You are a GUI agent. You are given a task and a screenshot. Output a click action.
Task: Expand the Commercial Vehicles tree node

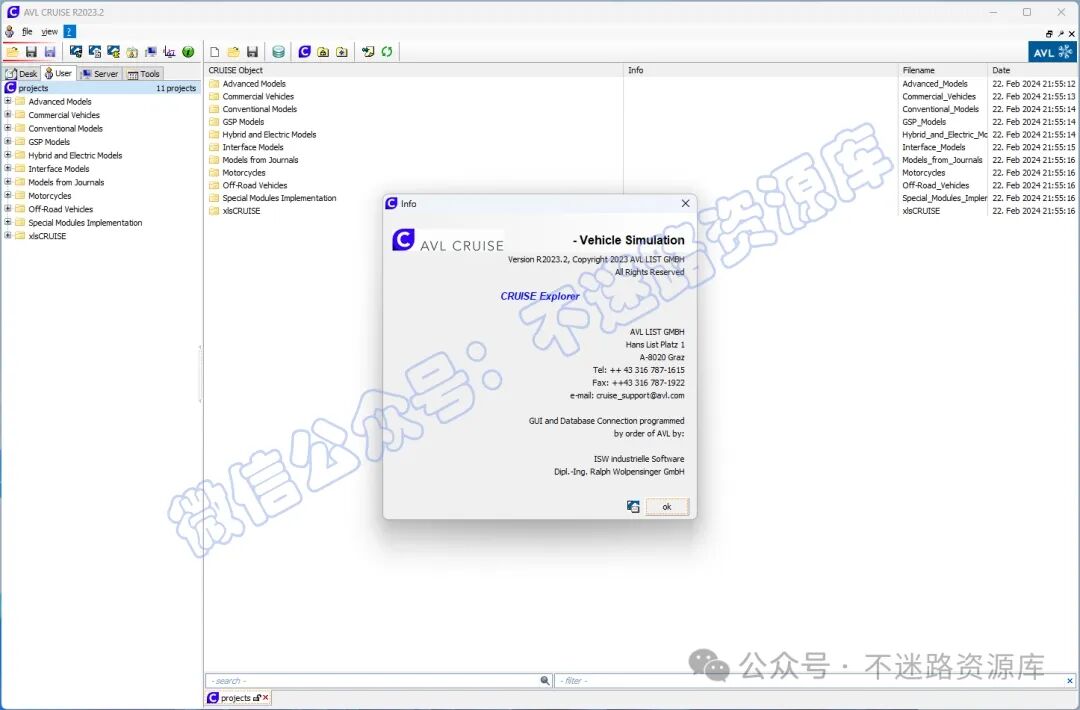pos(8,114)
